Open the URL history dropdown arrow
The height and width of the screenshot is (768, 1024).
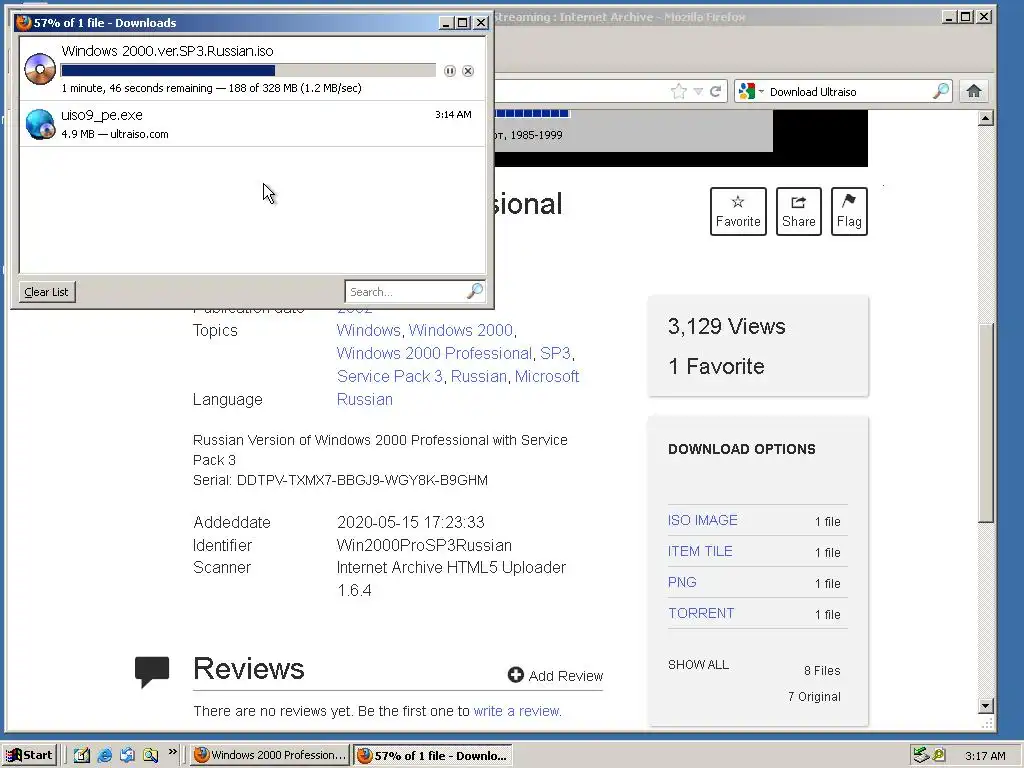point(698,91)
